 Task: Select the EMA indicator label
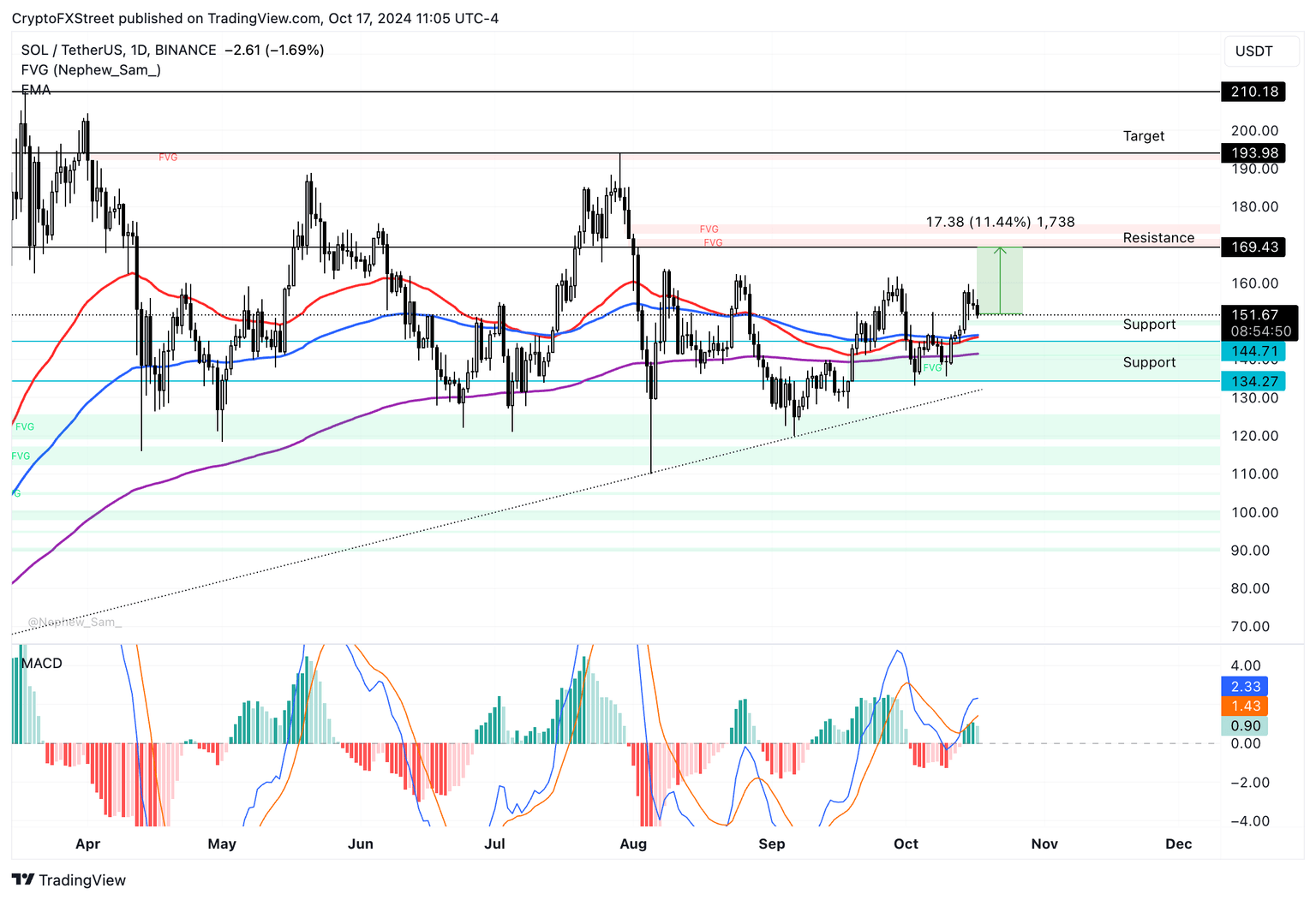click(x=36, y=90)
